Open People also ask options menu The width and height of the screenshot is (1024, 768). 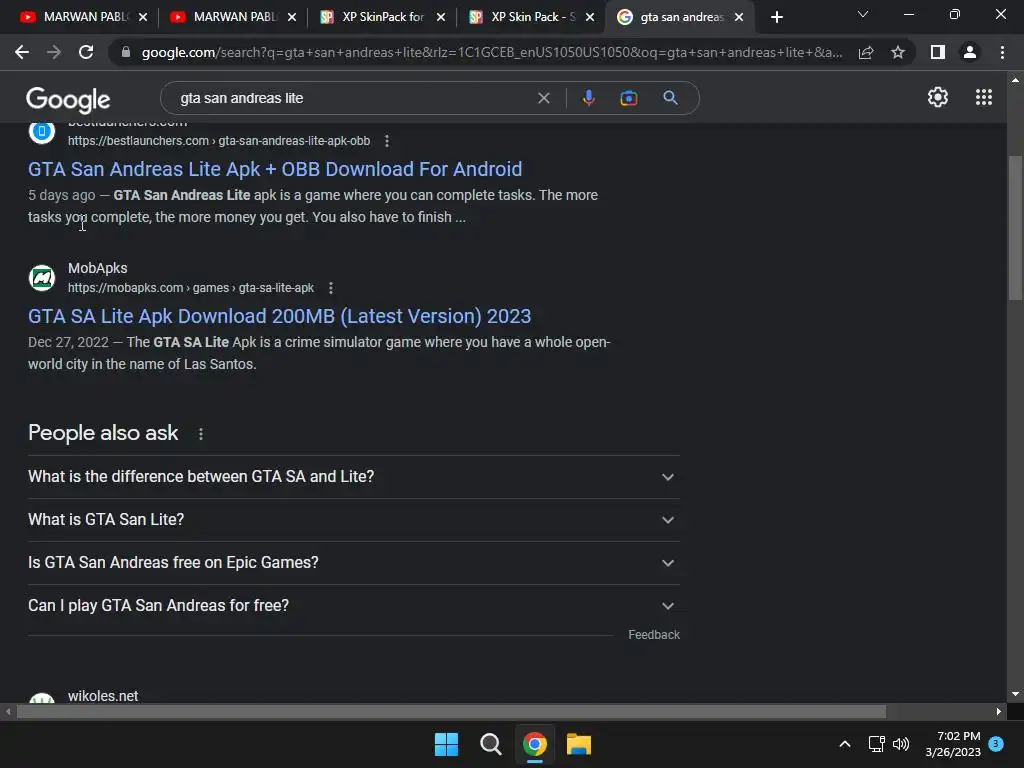pos(200,434)
